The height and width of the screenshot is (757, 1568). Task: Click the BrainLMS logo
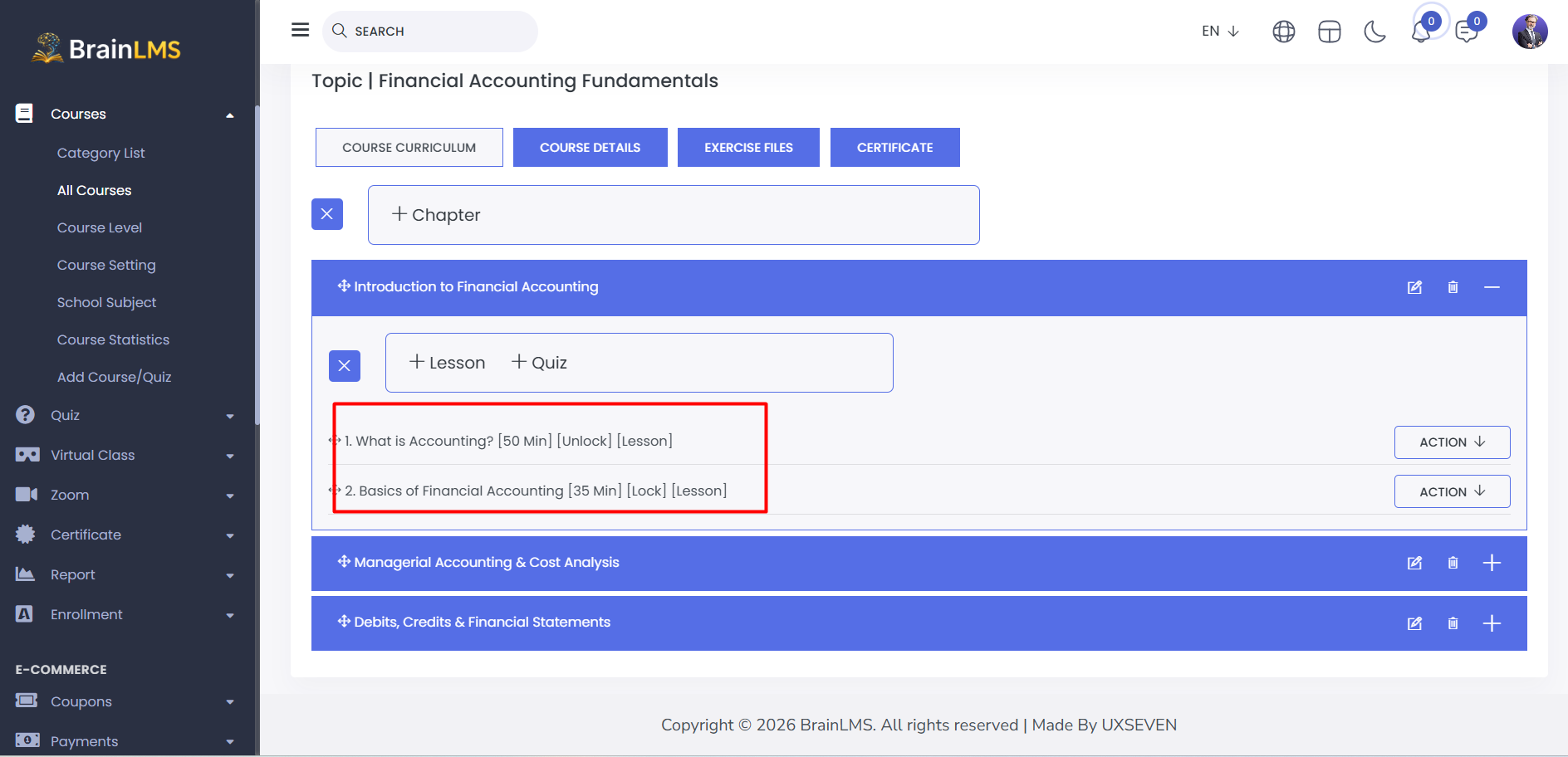106,49
